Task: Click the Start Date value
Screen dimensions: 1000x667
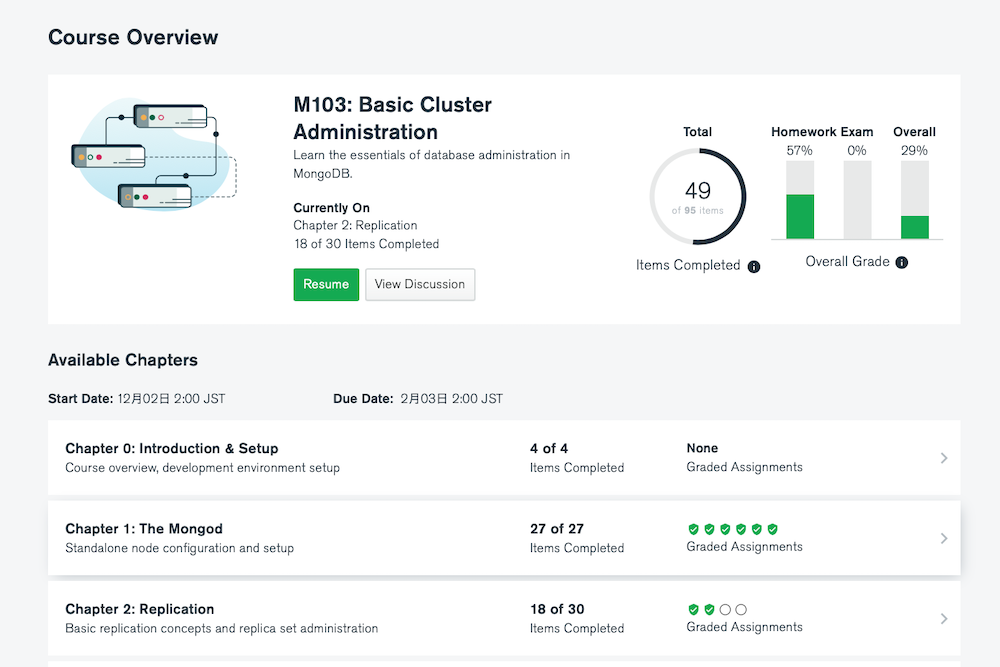Action: [x=171, y=399]
